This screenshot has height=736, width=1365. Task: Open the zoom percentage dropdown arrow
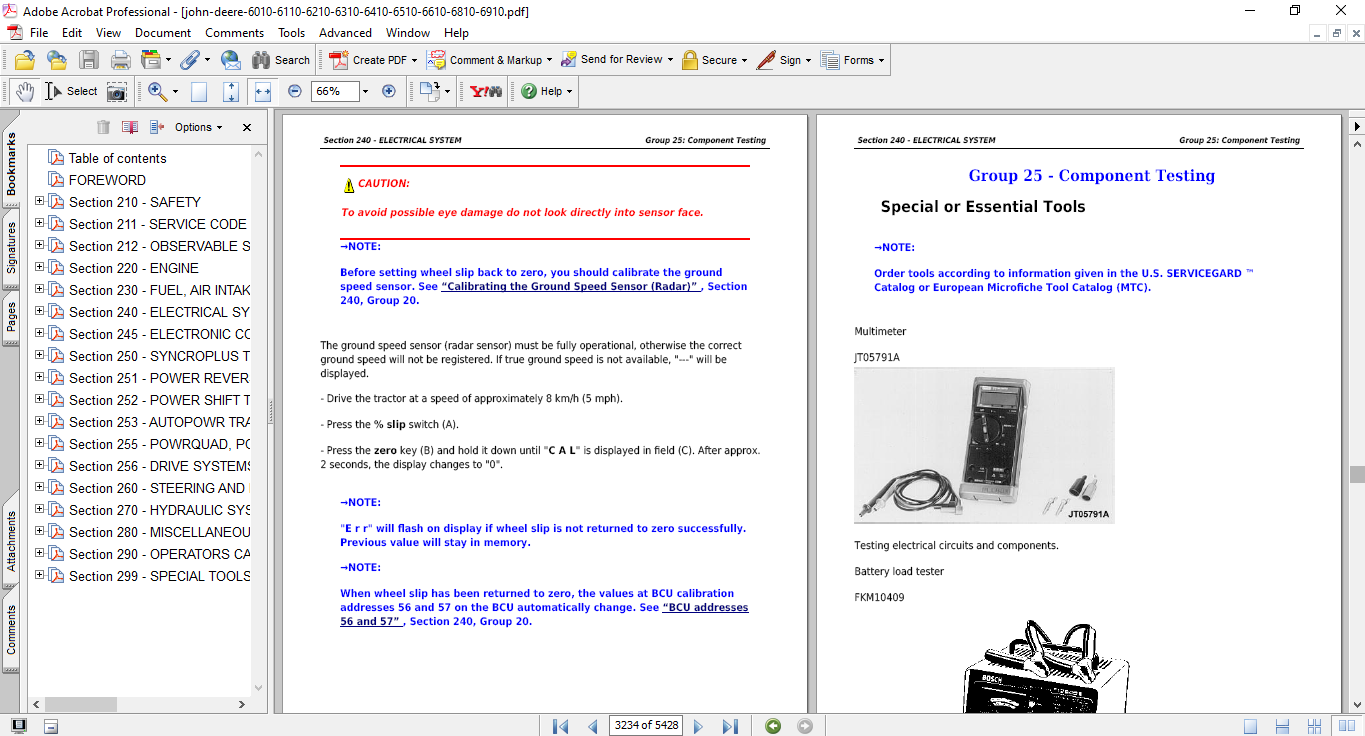(x=365, y=91)
